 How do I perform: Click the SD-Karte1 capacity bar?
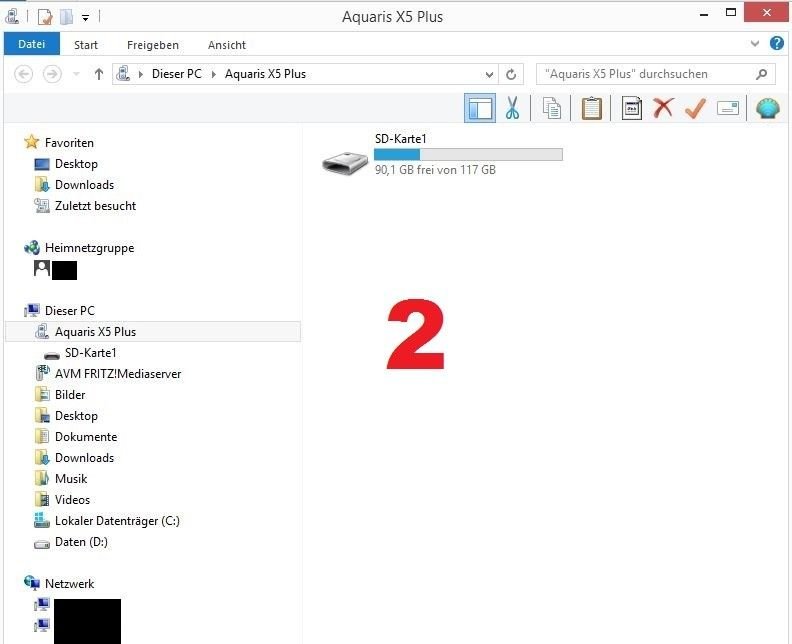click(468, 154)
